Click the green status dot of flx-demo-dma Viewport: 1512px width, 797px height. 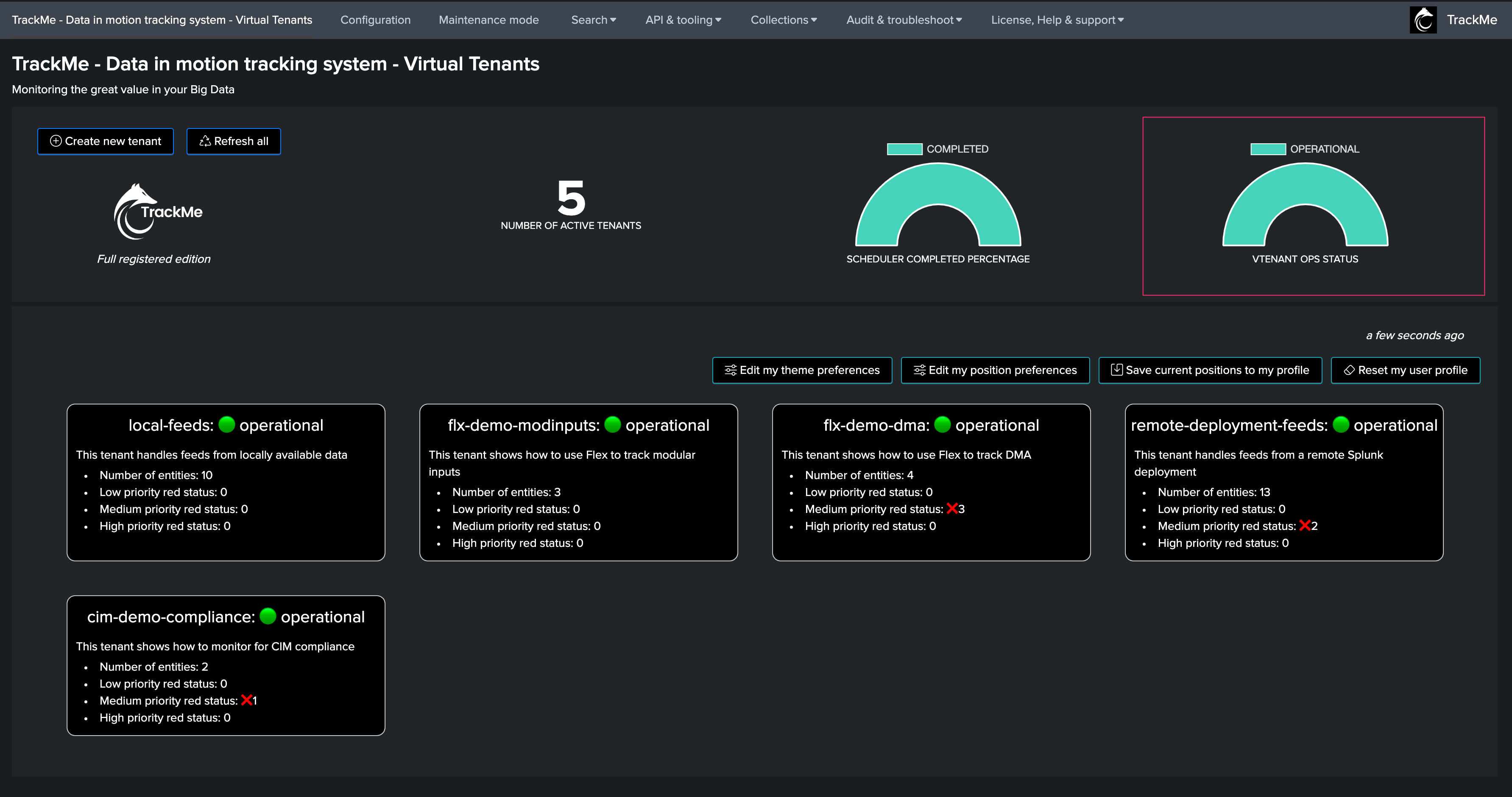pos(942,424)
